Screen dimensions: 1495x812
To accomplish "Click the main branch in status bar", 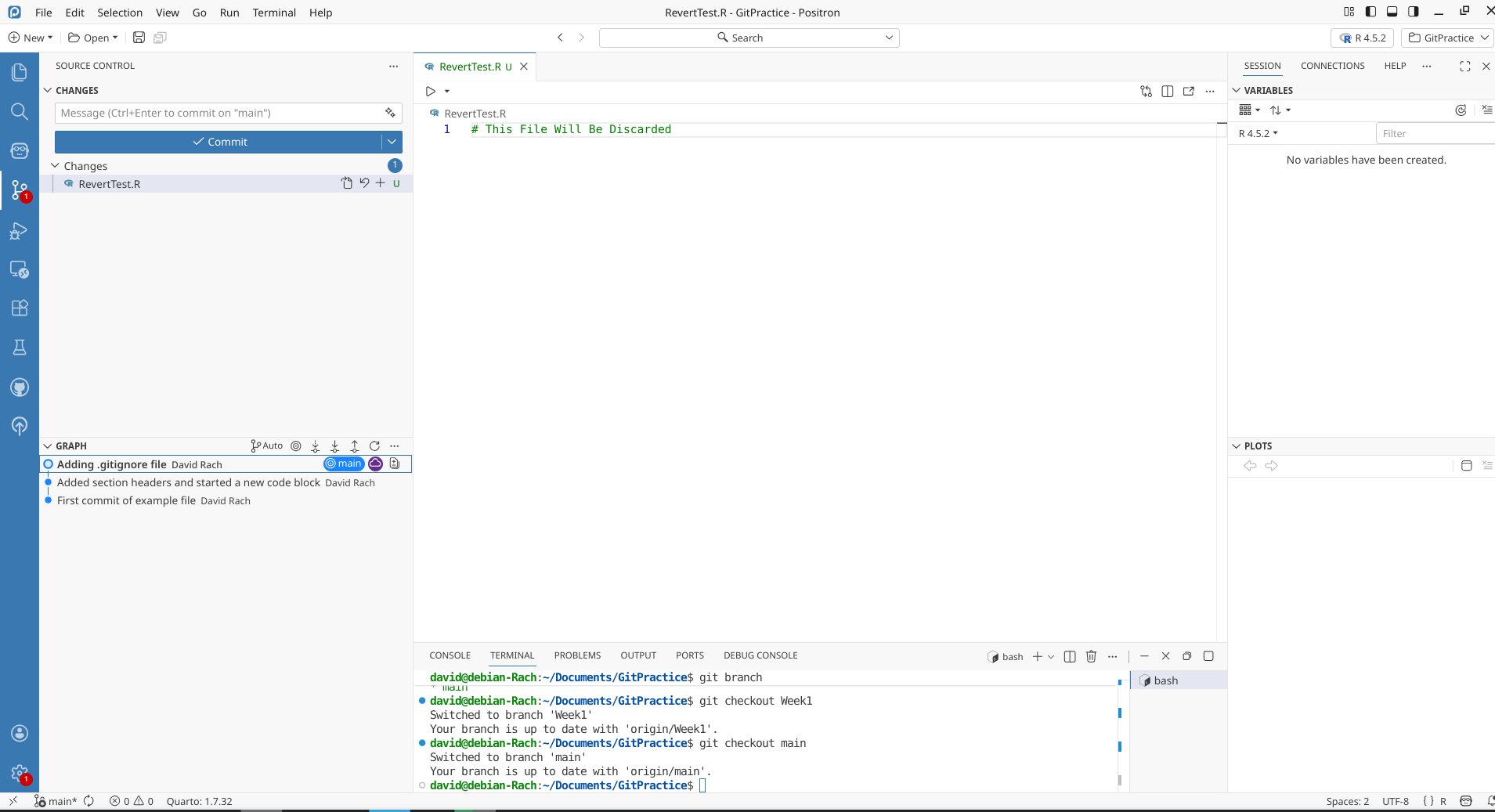I will point(56,801).
